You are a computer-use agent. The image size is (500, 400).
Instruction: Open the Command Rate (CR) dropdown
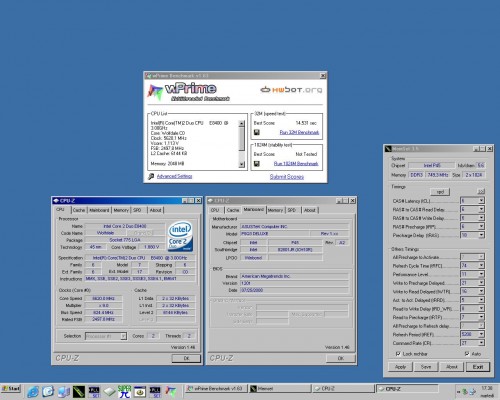(481, 343)
